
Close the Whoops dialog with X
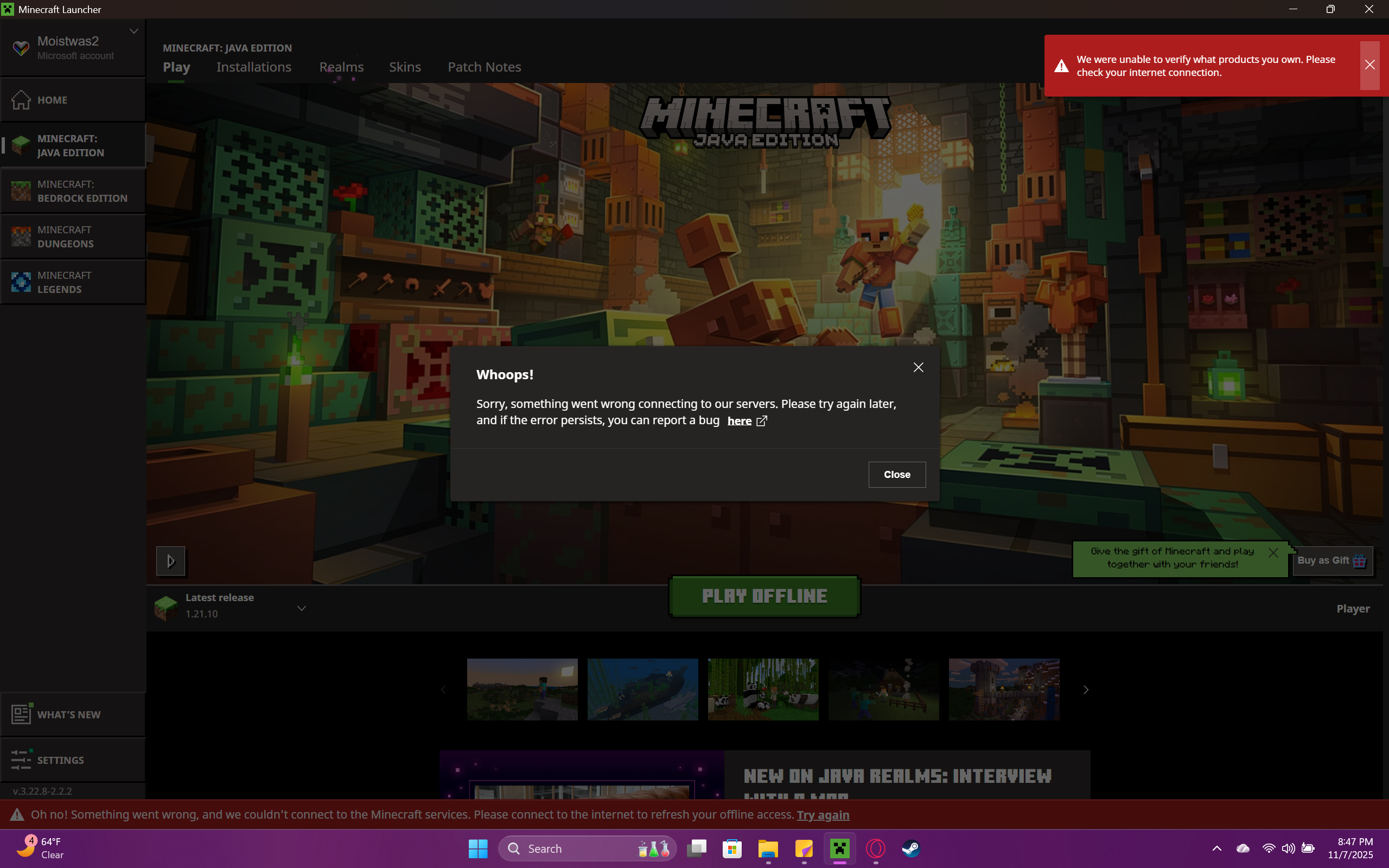pyautogui.click(x=919, y=367)
